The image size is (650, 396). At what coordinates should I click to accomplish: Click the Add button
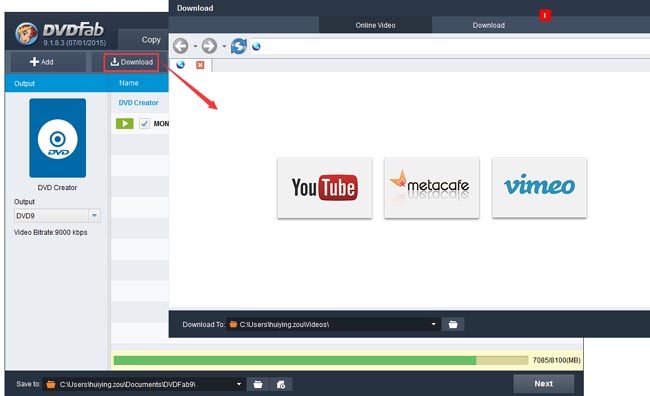coord(41,62)
